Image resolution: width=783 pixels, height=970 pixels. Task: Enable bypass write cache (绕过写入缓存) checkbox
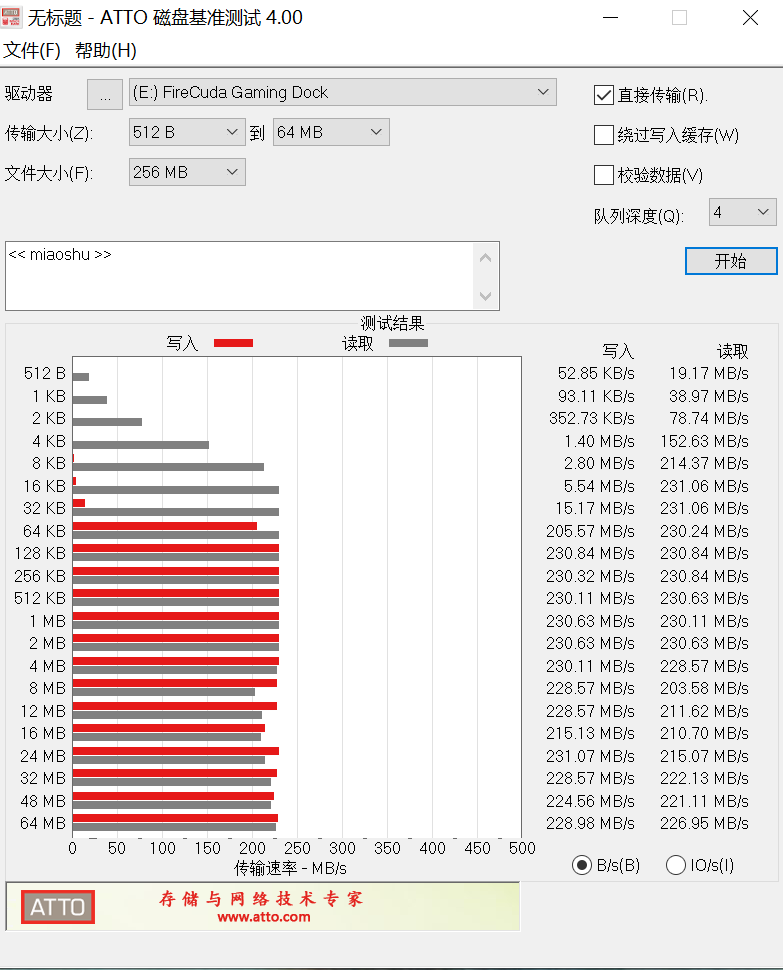(603, 135)
